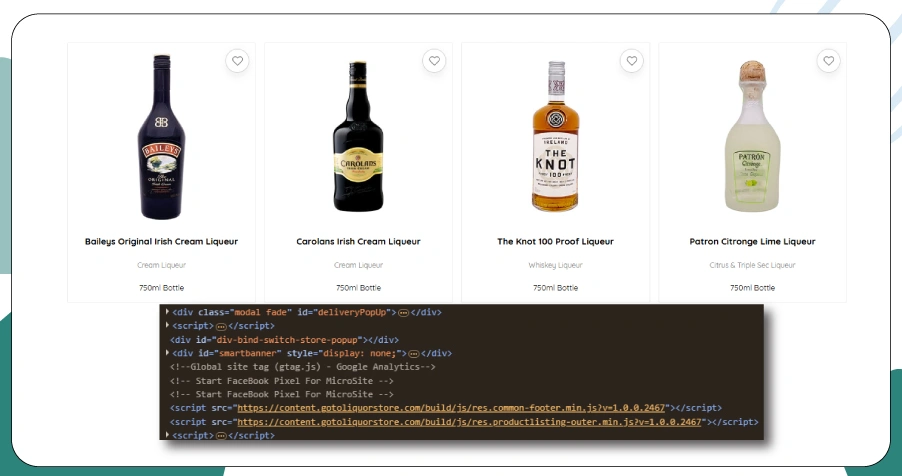
Task: Click the Patron Citronge bottle image
Action: pyautogui.click(x=752, y=137)
